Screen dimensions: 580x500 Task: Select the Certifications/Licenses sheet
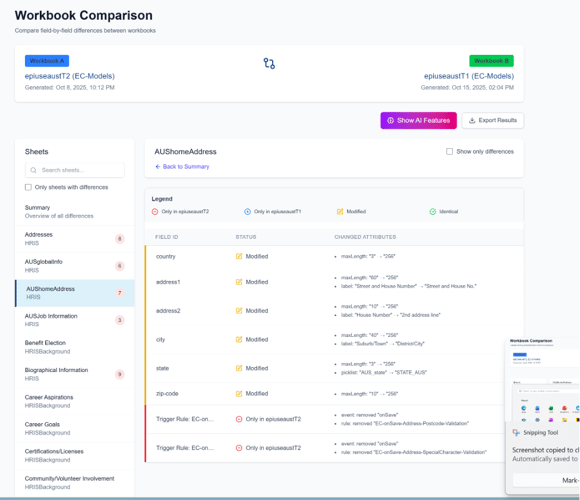point(75,455)
